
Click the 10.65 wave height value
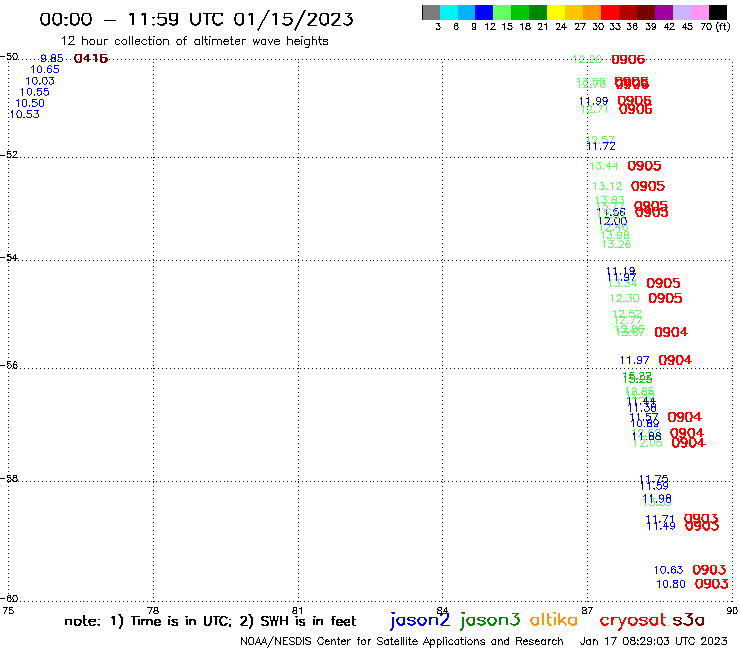point(45,69)
